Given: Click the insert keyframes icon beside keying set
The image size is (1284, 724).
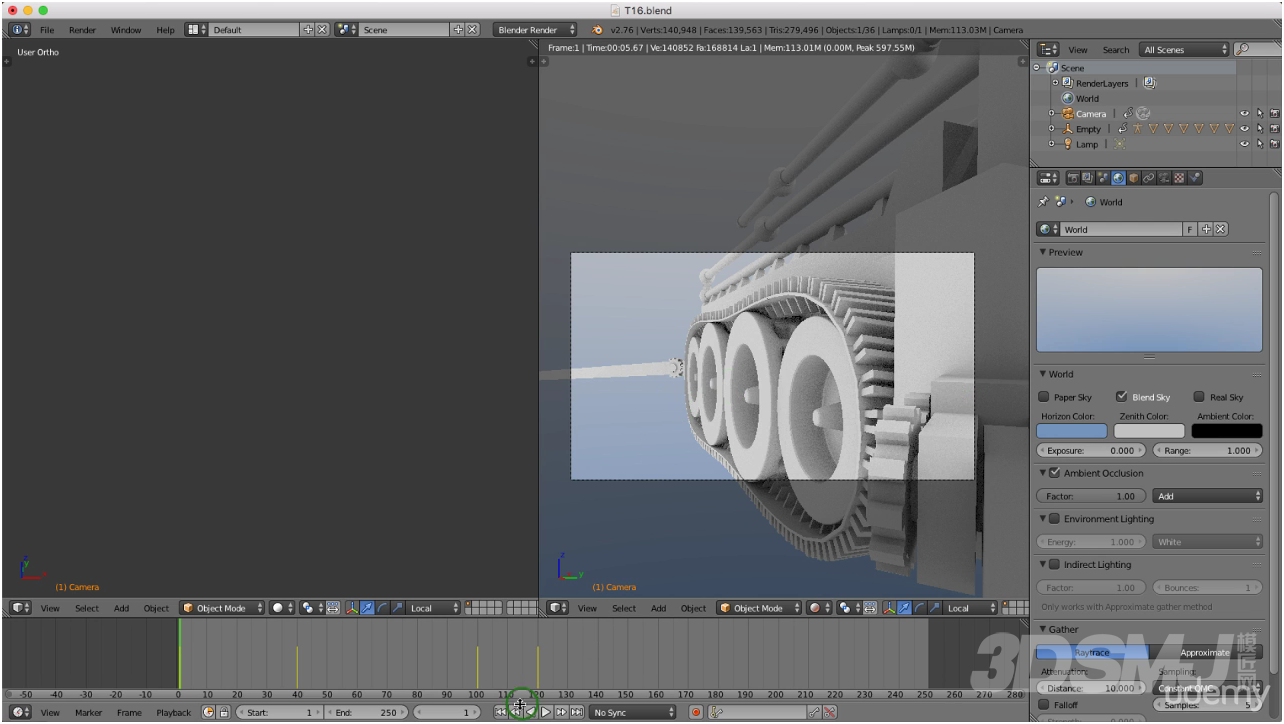Looking at the screenshot, I should (x=814, y=712).
